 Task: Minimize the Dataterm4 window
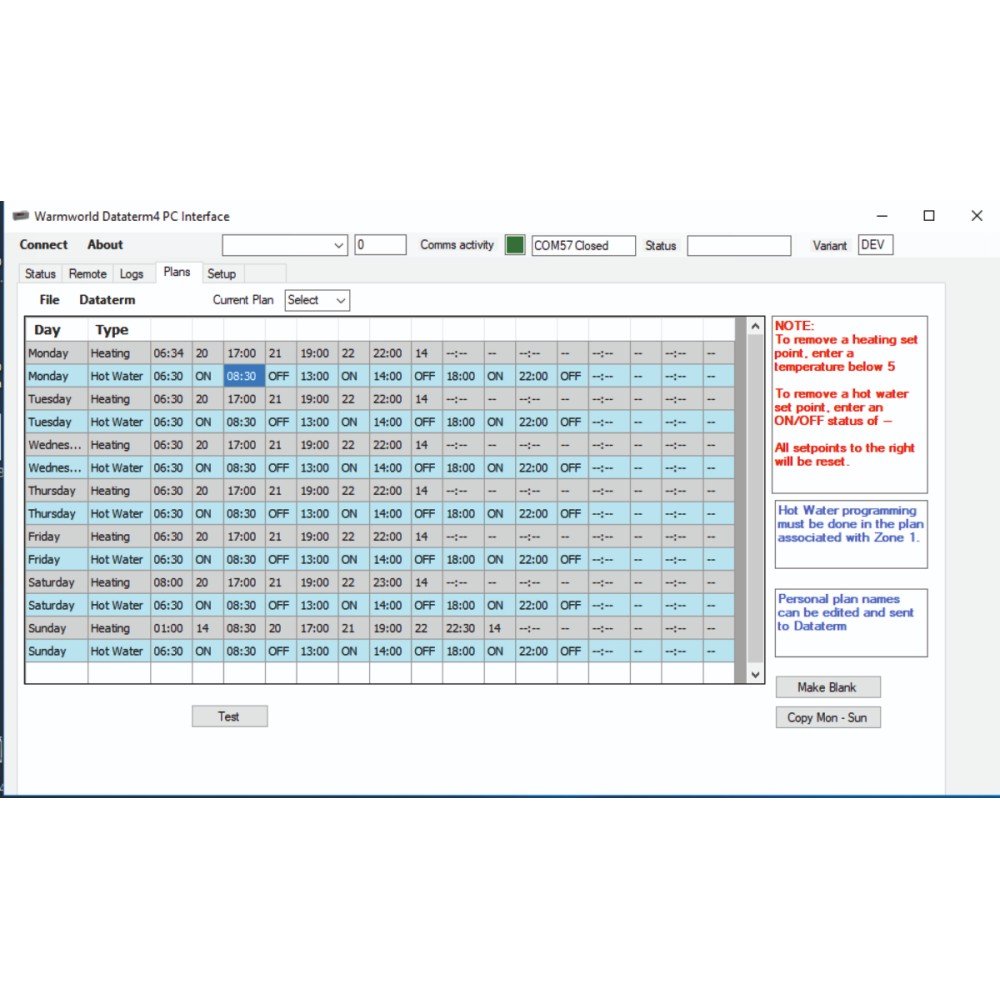pyautogui.click(x=882, y=216)
